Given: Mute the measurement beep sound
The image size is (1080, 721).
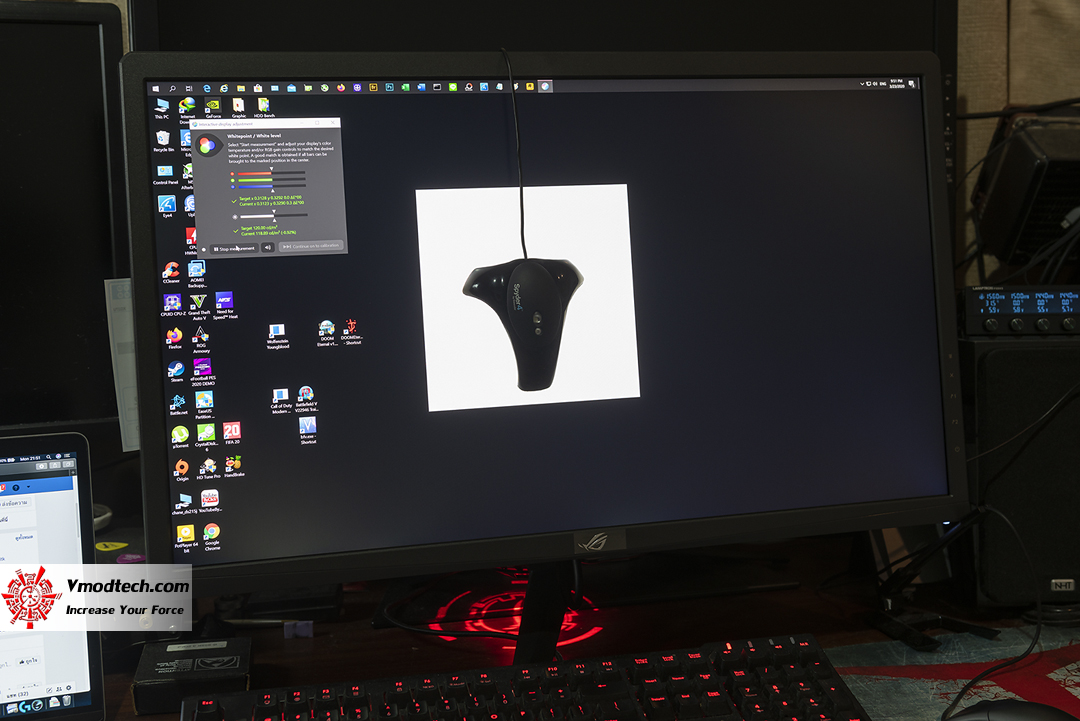Looking at the screenshot, I should click(x=268, y=247).
